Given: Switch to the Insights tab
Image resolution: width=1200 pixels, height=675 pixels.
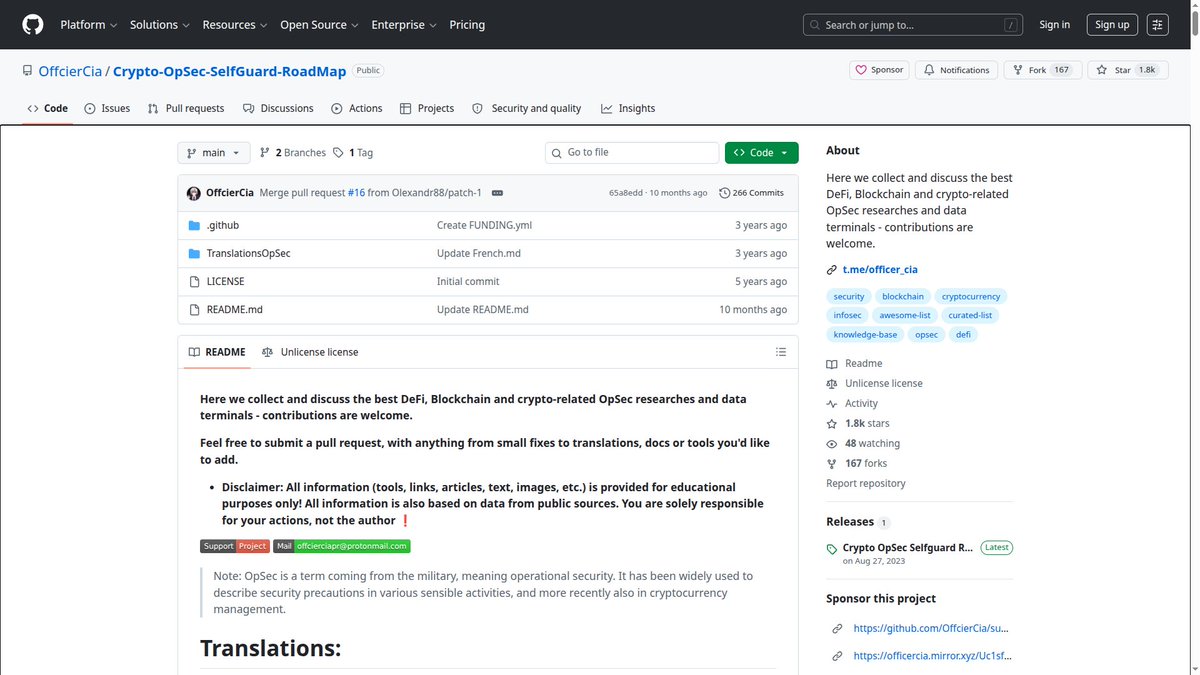Looking at the screenshot, I should (x=628, y=108).
